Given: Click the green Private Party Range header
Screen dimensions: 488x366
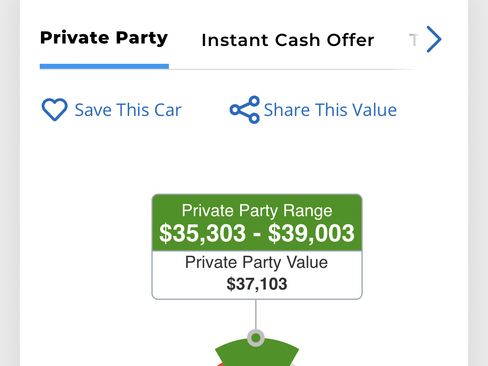Looking at the screenshot, I should [x=257, y=223].
